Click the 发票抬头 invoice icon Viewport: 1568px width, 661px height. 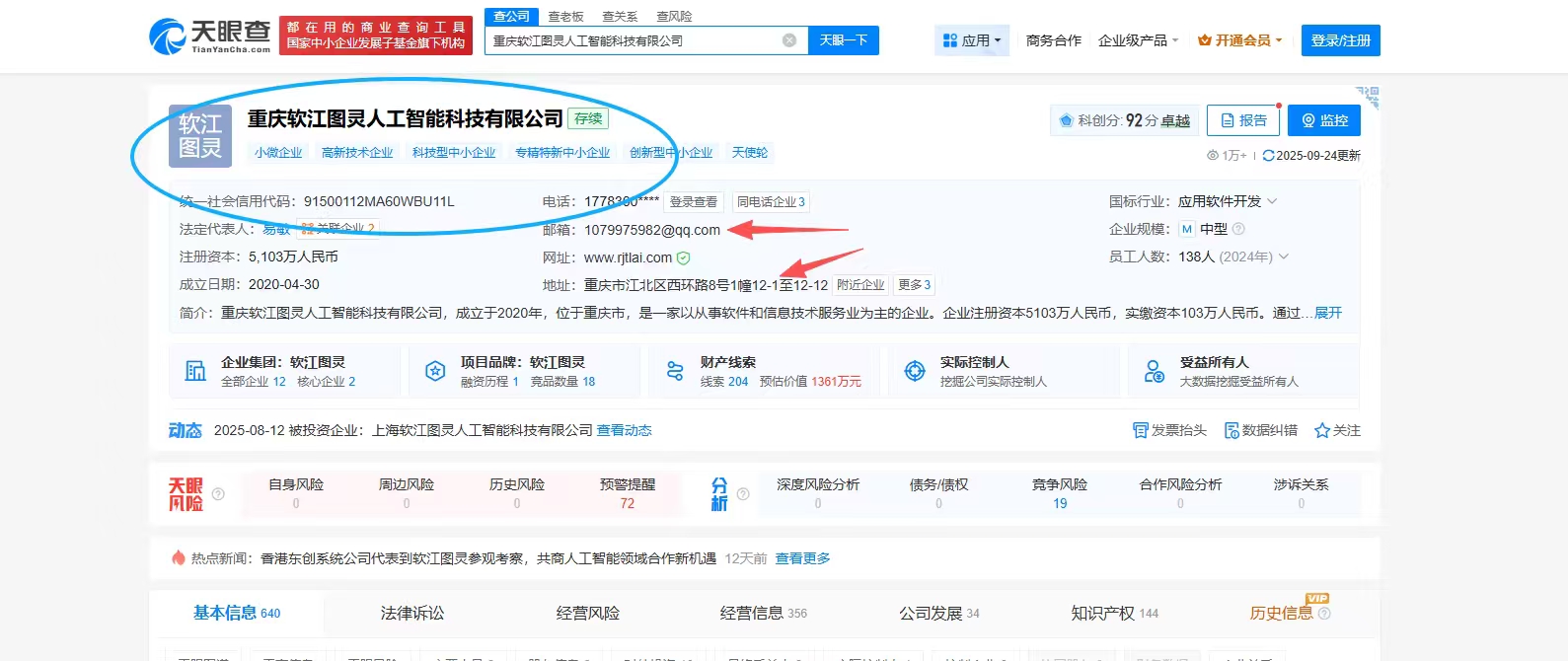point(1140,430)
